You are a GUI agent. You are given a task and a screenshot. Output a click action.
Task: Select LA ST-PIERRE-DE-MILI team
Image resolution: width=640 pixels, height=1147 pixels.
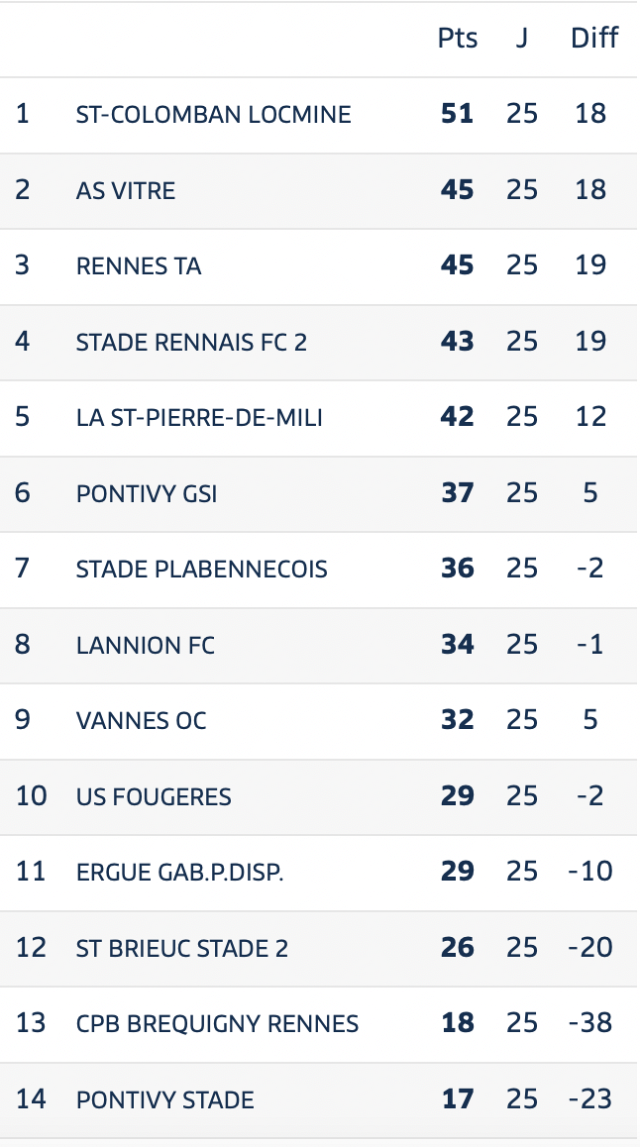coord(199,418)
